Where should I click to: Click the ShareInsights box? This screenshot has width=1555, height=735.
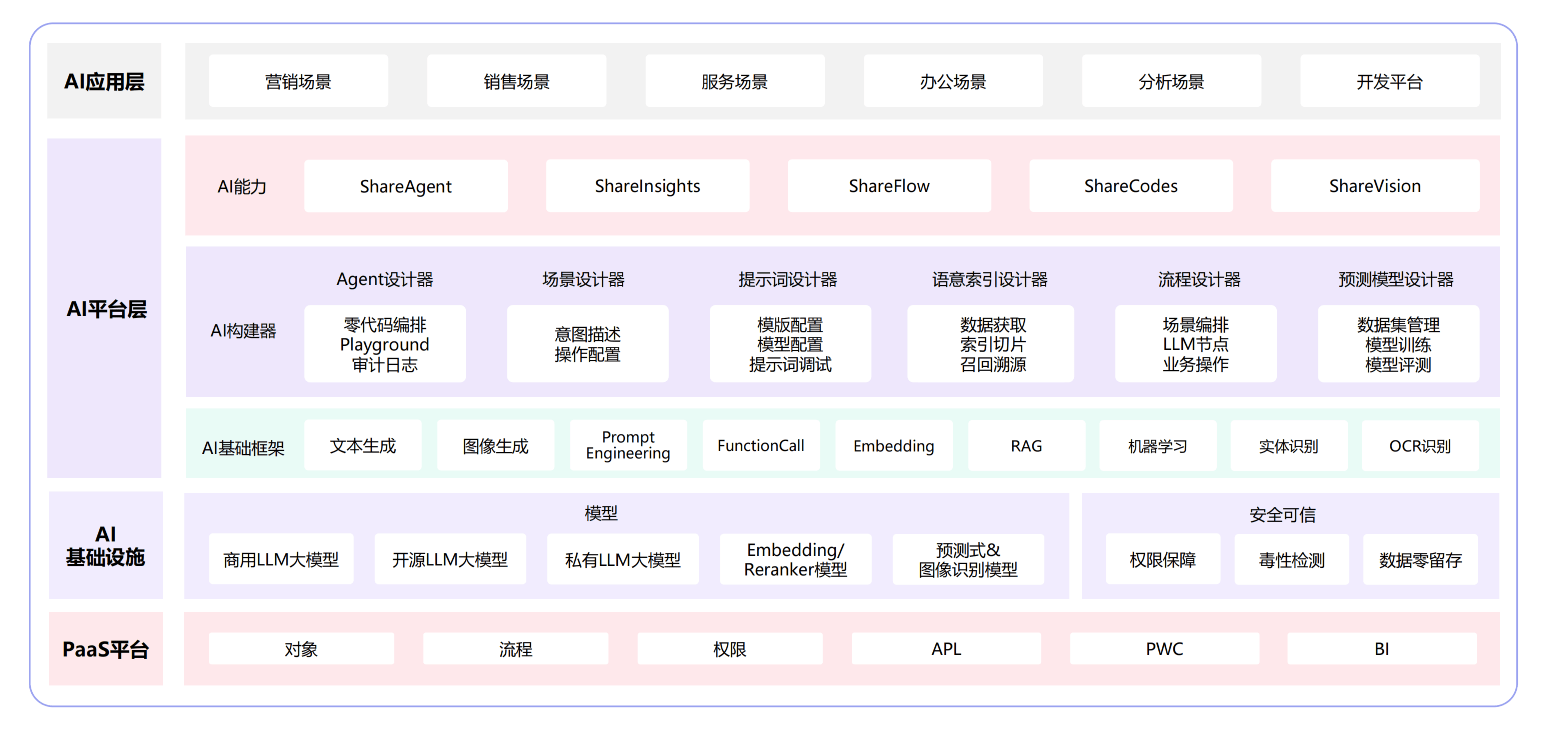[647, 186]
